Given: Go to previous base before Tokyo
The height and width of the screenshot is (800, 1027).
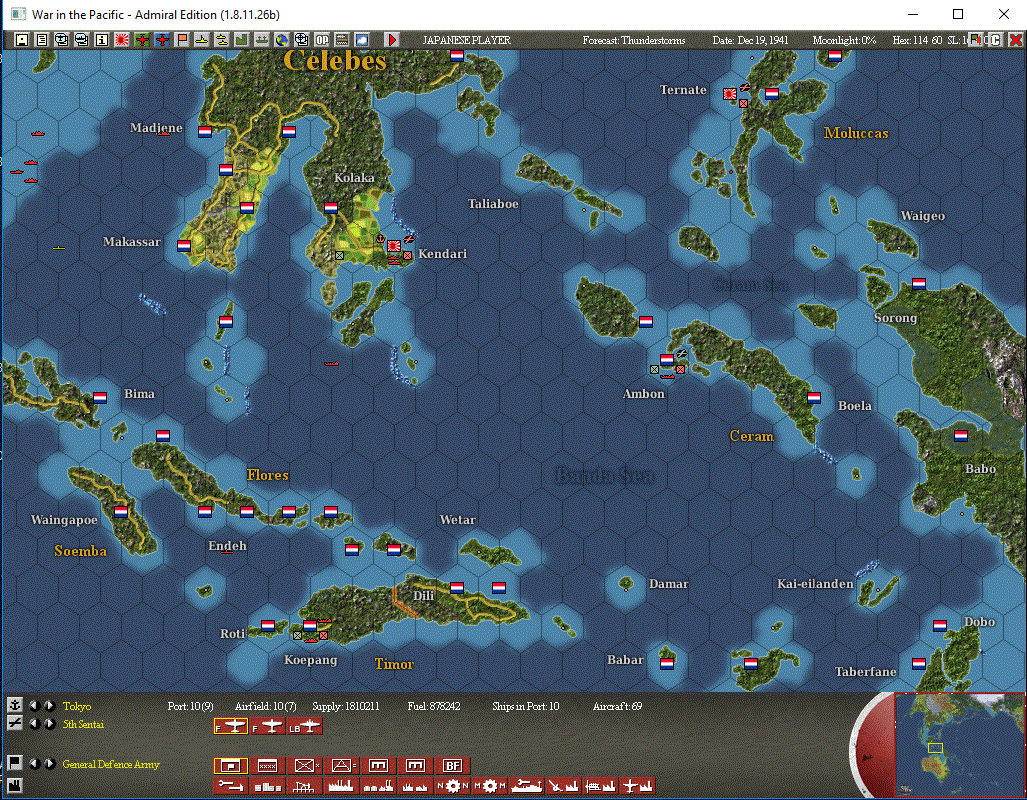Looking at the screenshot, I should tap(34, 706).
